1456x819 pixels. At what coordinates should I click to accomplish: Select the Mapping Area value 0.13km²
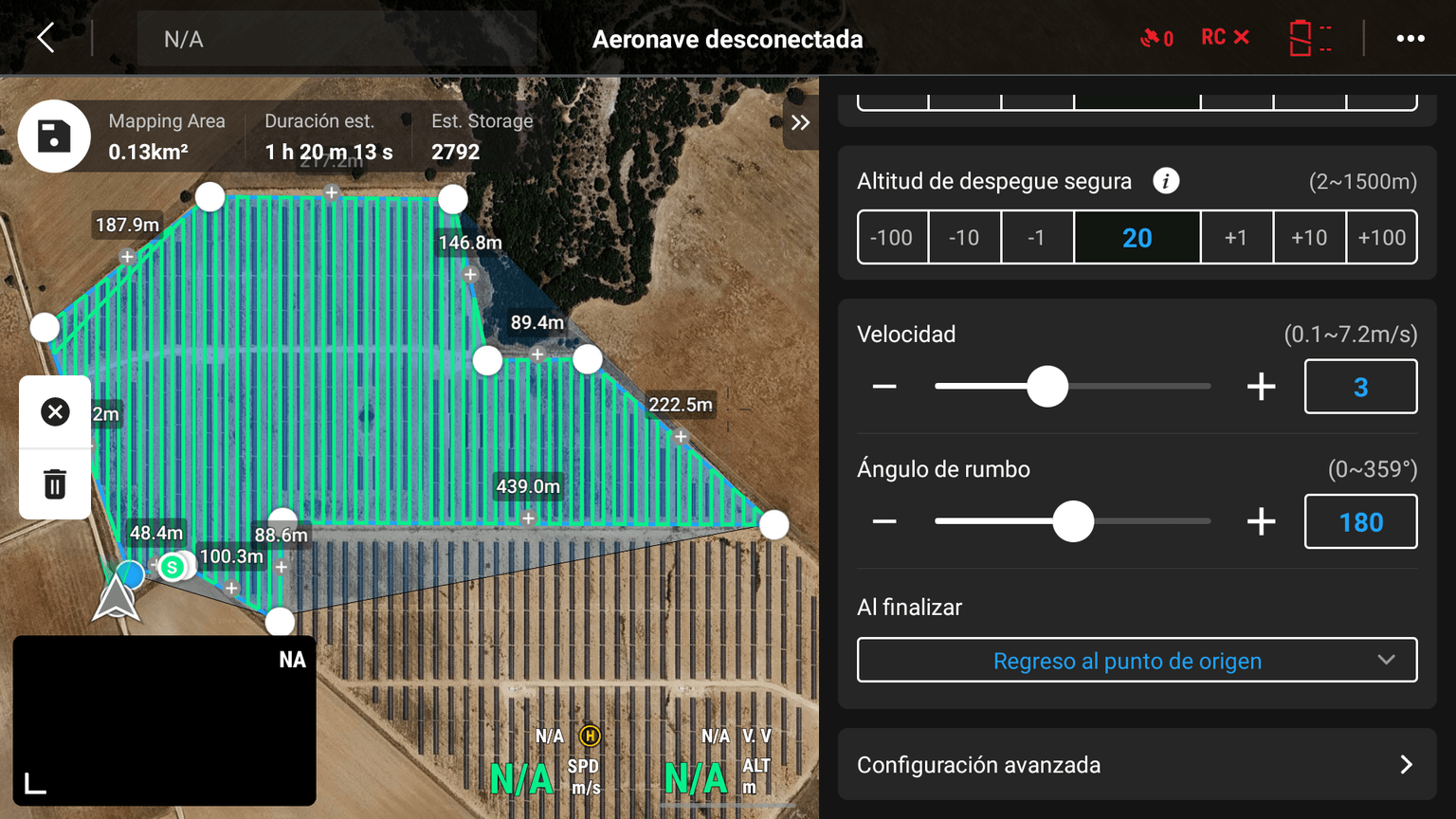click(x=148, y=152)
